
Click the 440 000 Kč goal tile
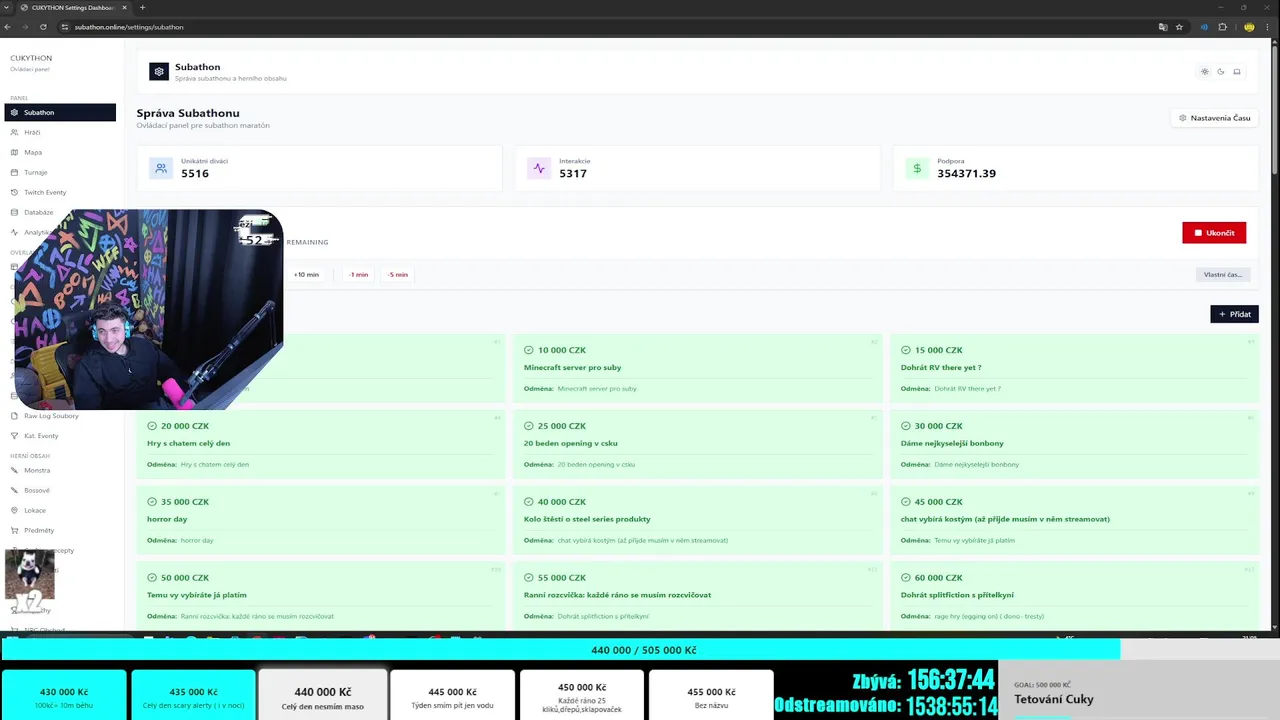(x=323, y=697)
